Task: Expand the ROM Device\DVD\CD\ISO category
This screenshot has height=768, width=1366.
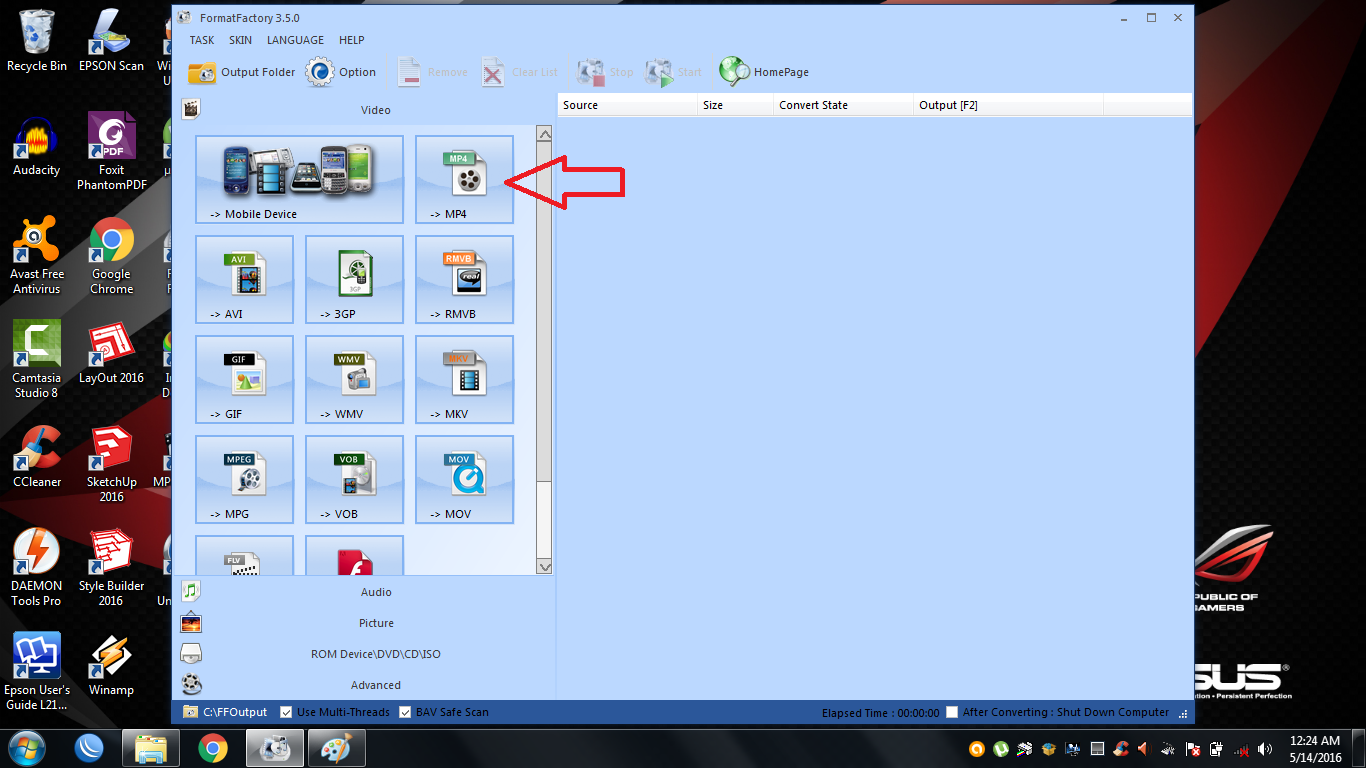Action: pos(364,654)
